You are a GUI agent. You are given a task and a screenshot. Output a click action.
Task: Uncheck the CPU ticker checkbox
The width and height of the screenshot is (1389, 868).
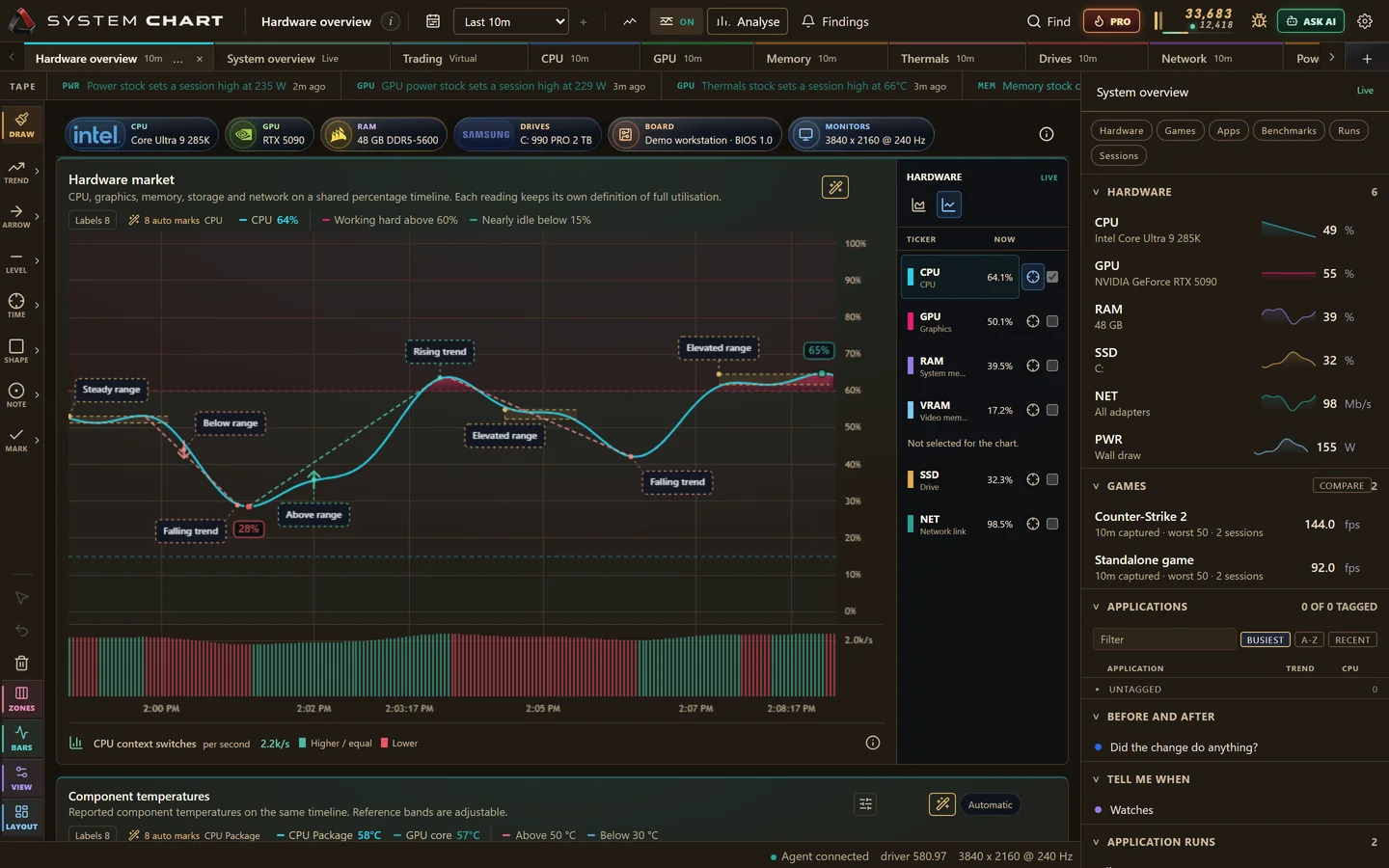click(x=1052, y=277)
